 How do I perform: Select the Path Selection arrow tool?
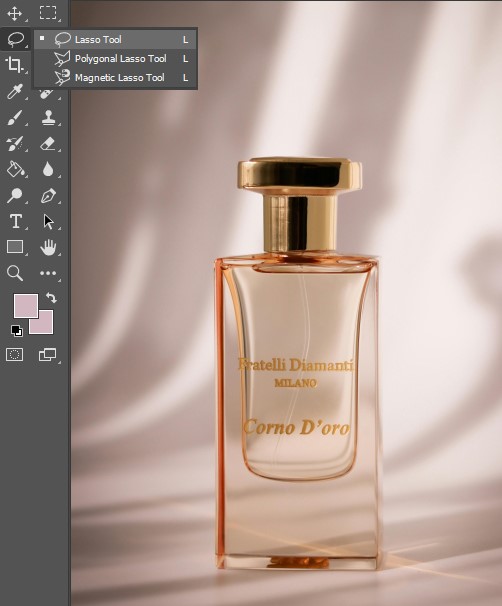(x=48, y=221)
